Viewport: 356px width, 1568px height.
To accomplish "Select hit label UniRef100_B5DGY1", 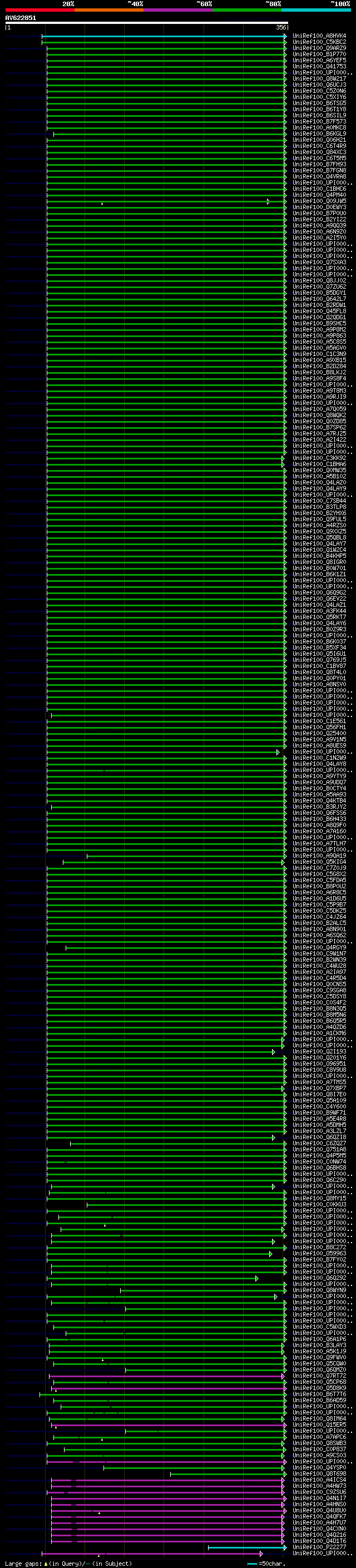I will point(319,293).
